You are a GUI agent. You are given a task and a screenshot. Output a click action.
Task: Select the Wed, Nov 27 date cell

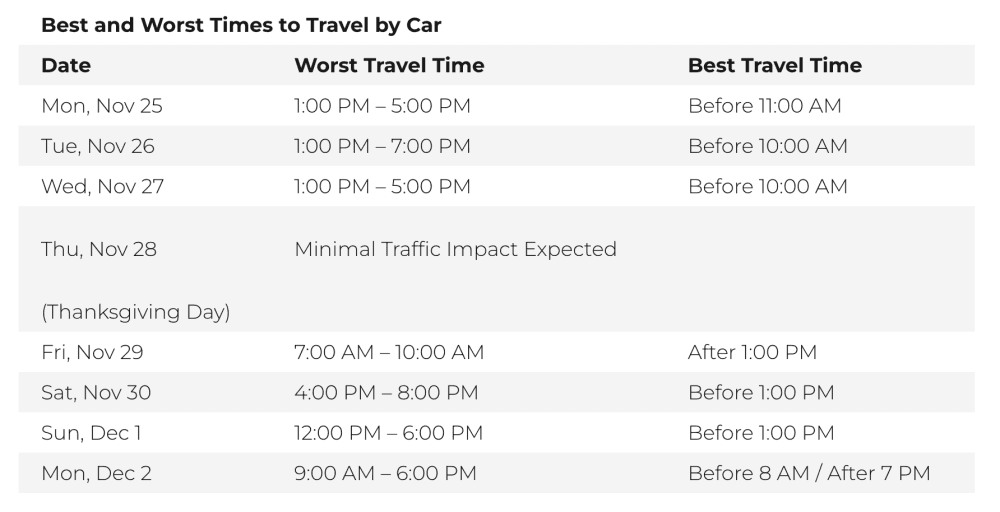(x=103, y=186)
